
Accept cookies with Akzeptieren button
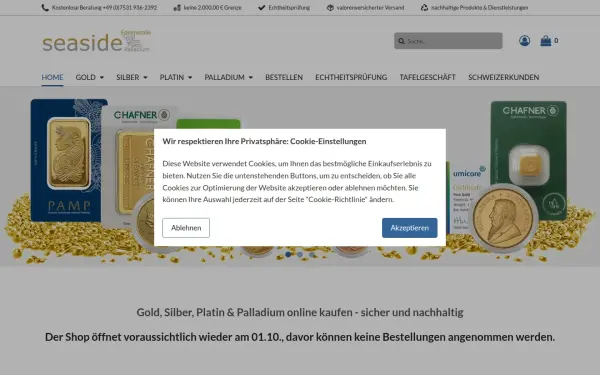pyautogui.click(x=409, y=228)
